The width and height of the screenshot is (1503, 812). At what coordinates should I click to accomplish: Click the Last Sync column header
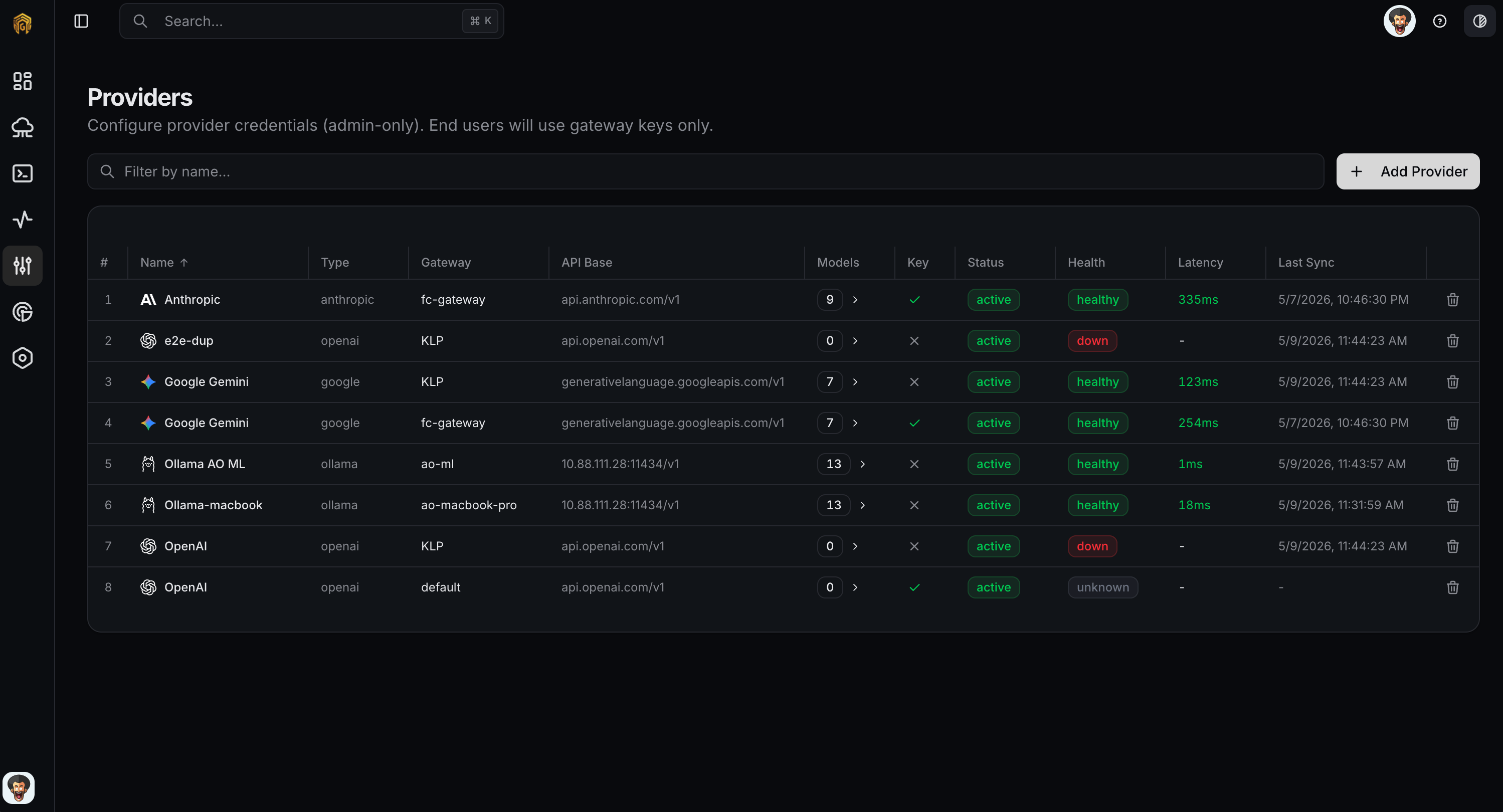coord(1306,263)
